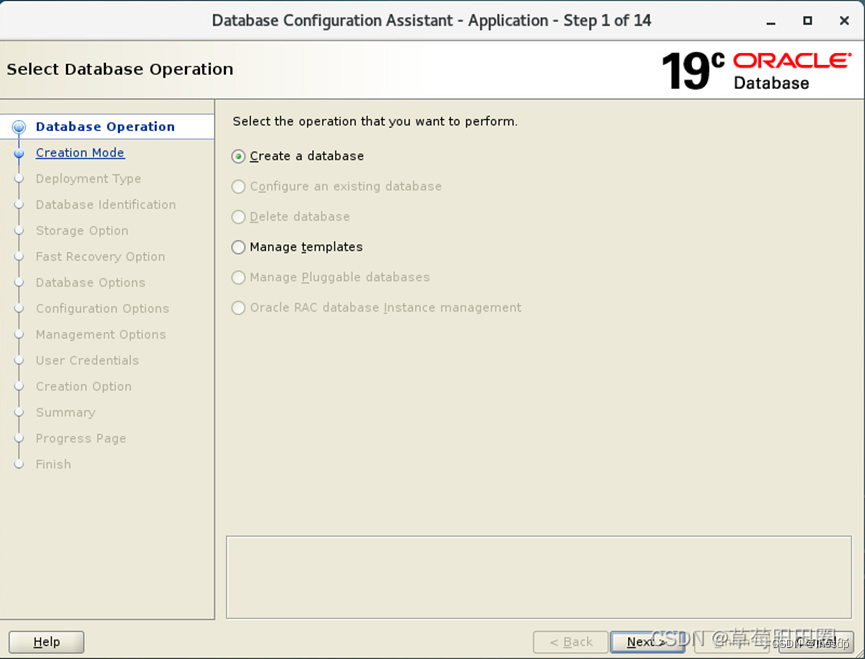Click the Summary step
The width and height of the screenshot is (865, 659).
(x=66, y=412)
